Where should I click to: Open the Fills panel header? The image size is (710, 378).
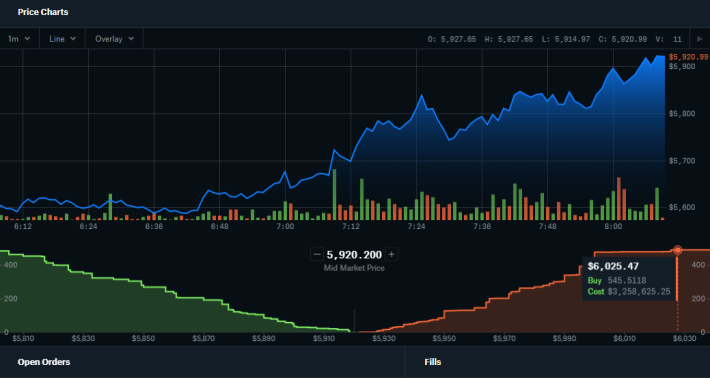coord(433,362)
